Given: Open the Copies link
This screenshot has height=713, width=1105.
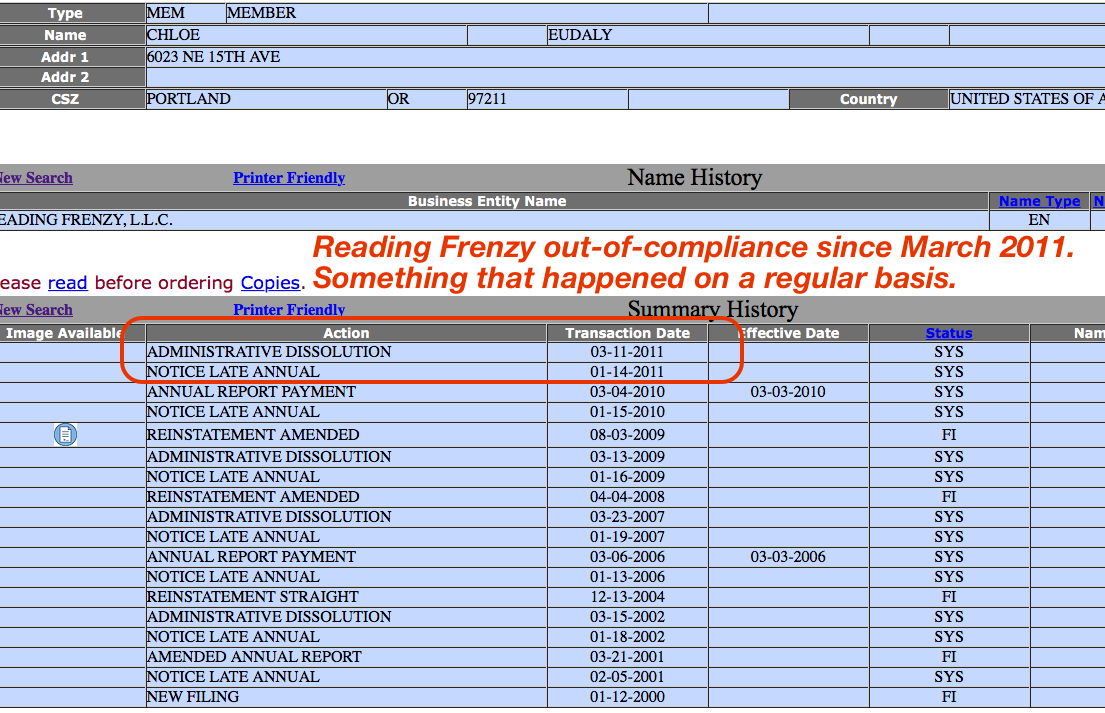Looking at the screenshot, I should click(271, 283).
